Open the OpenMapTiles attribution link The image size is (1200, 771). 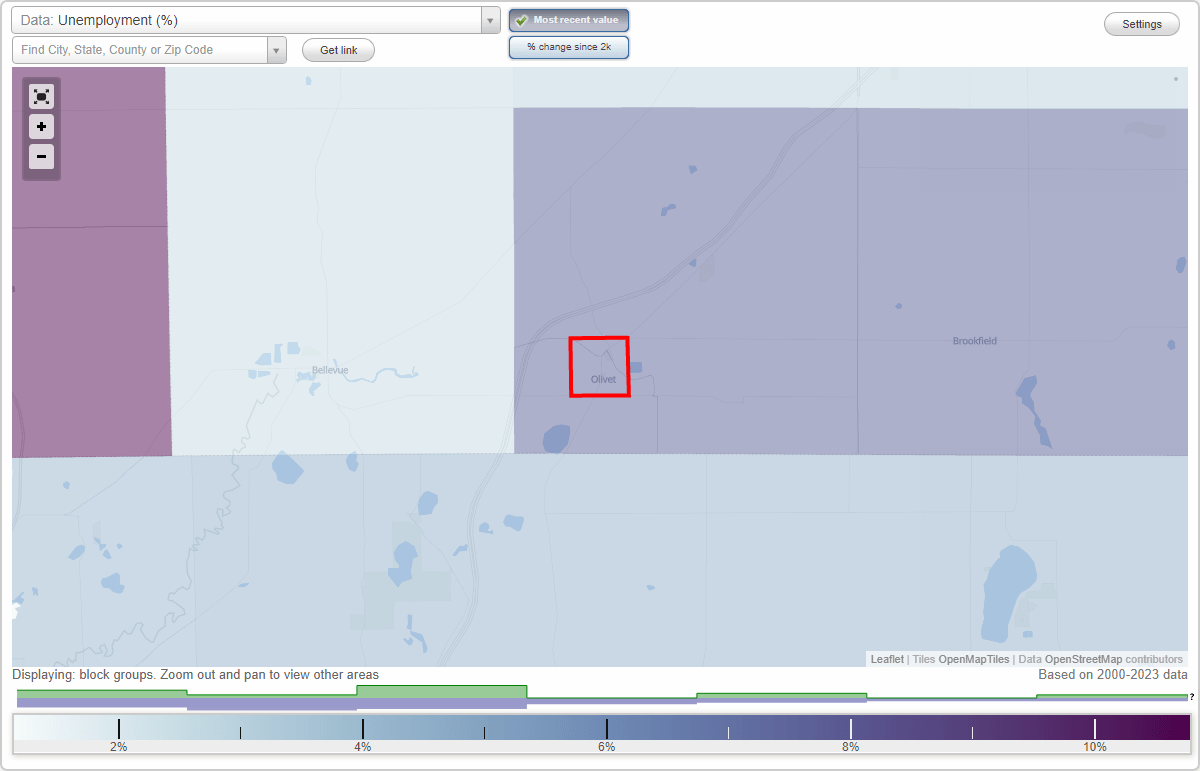pyautogui.click(x=974, y=659)
